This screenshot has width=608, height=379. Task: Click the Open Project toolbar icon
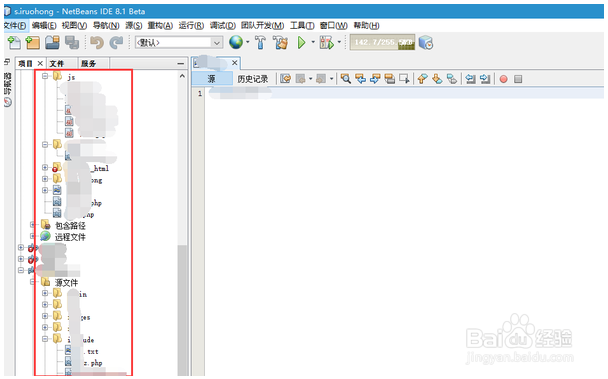[52, 42]
